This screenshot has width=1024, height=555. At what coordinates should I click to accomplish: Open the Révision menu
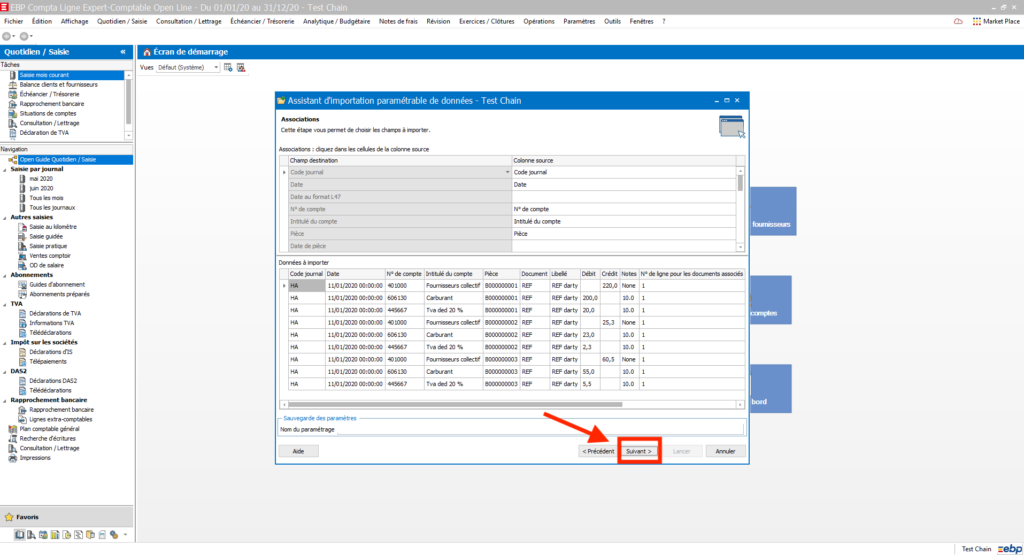point(438,22)
